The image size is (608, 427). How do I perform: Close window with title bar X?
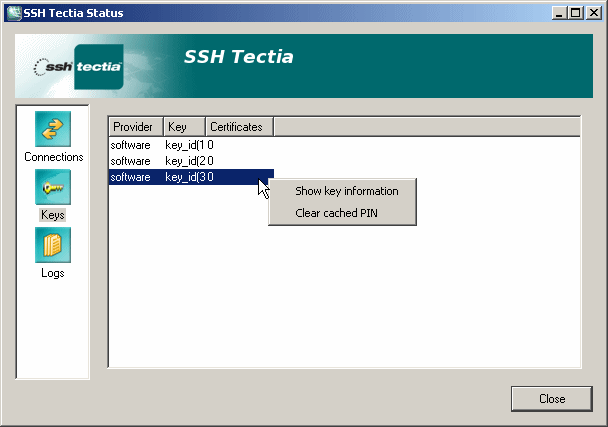pyautogui.click(x=594, y=13)
